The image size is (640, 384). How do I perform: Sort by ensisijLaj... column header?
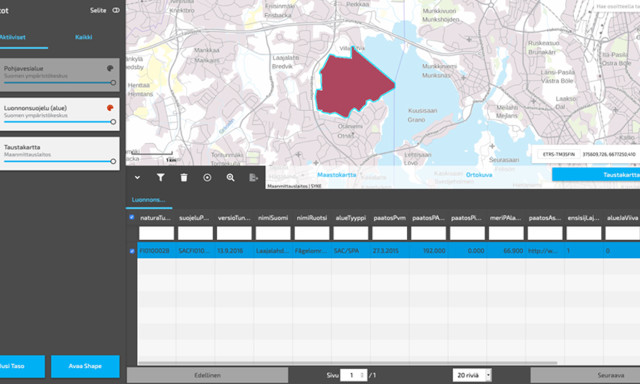point(583,218)
